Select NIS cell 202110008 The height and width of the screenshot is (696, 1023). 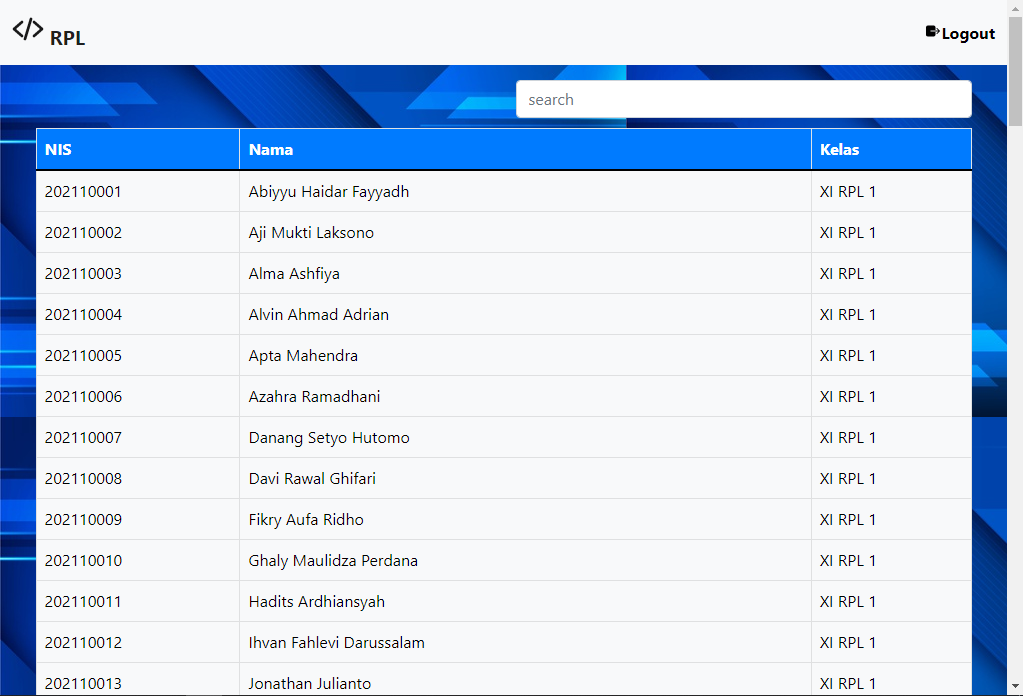click(83, 479)
